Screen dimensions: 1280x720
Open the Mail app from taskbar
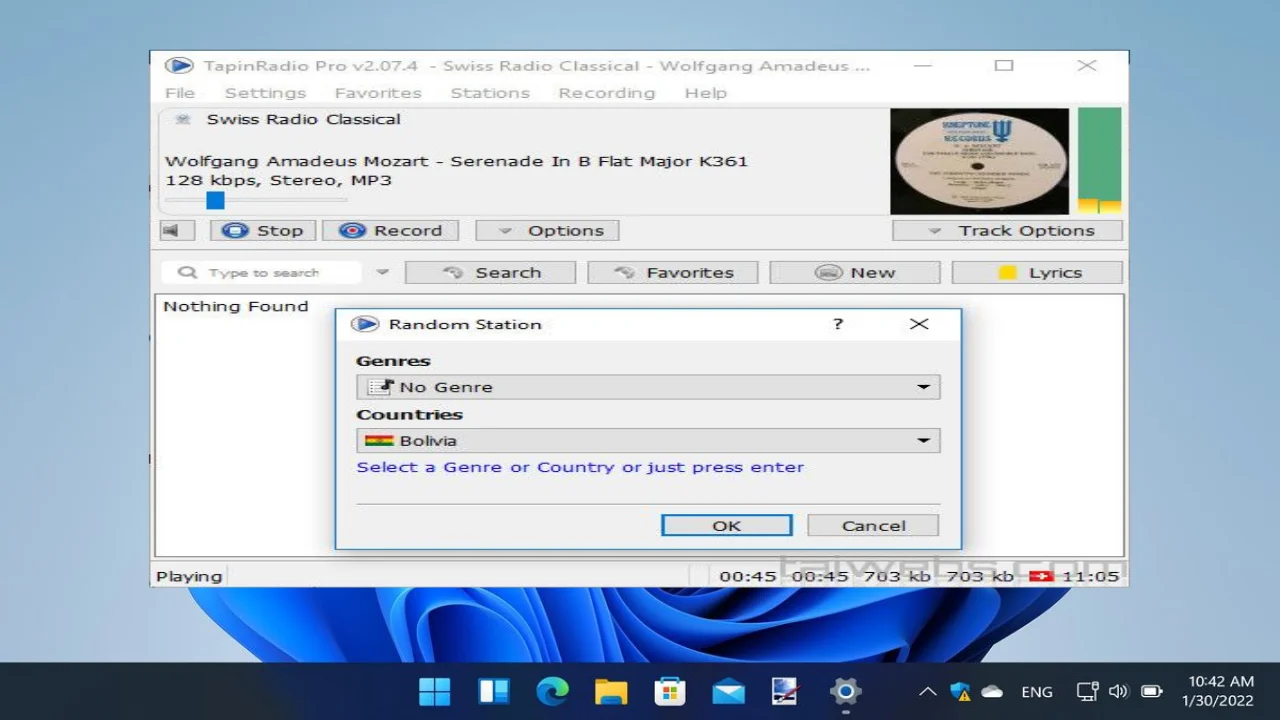coord(728,691)
